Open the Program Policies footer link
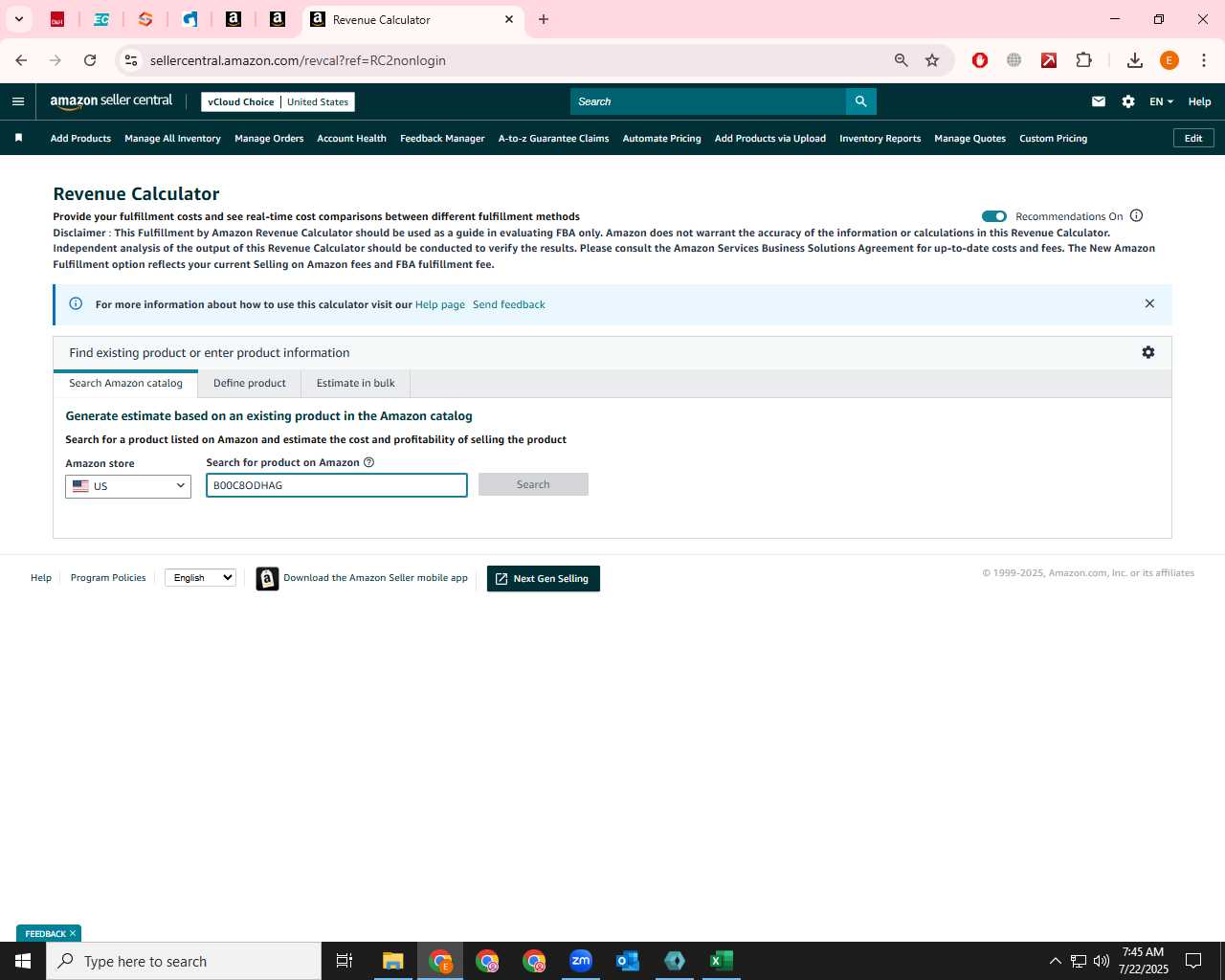The width and height of the screenshot is (1225, 980). pos(108,577)
